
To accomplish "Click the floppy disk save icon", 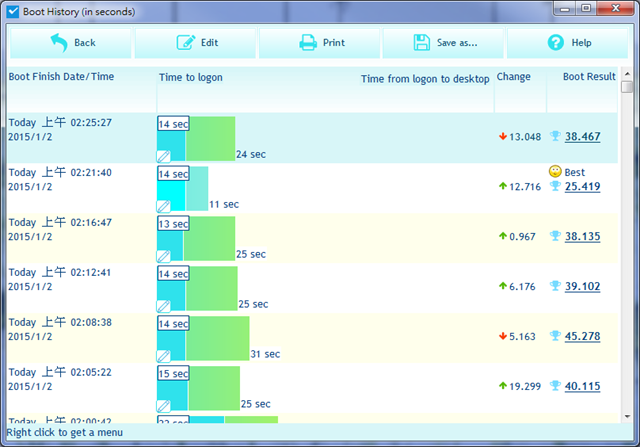I will pos(422,42).
